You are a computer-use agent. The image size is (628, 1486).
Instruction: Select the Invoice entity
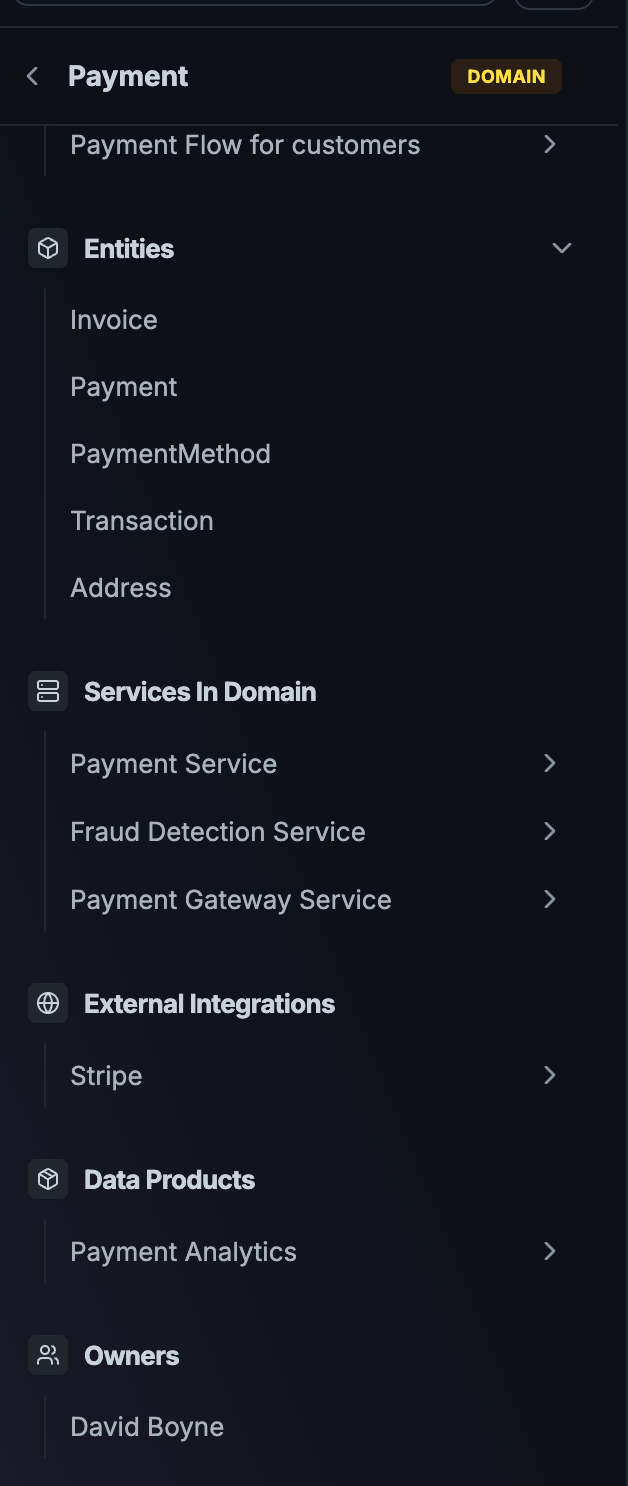(x=113, y=319)
